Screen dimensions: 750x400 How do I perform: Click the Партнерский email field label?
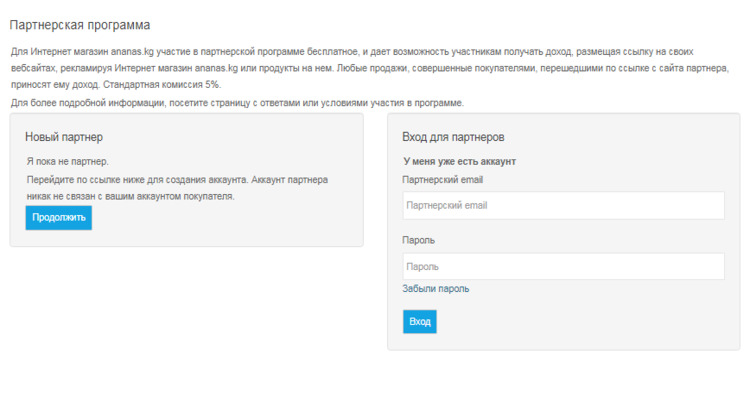tap(442, 180)
